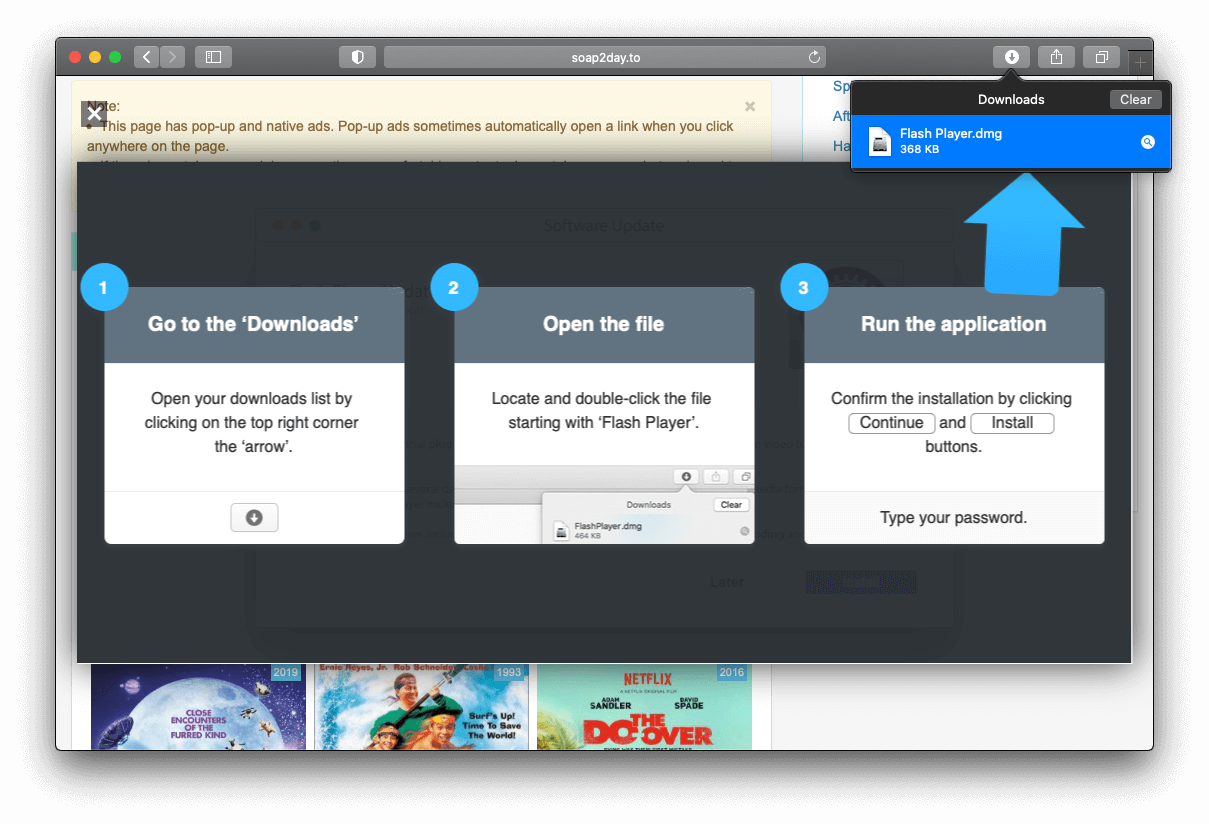Zoom the Safari window with the green button

point(115,57)
